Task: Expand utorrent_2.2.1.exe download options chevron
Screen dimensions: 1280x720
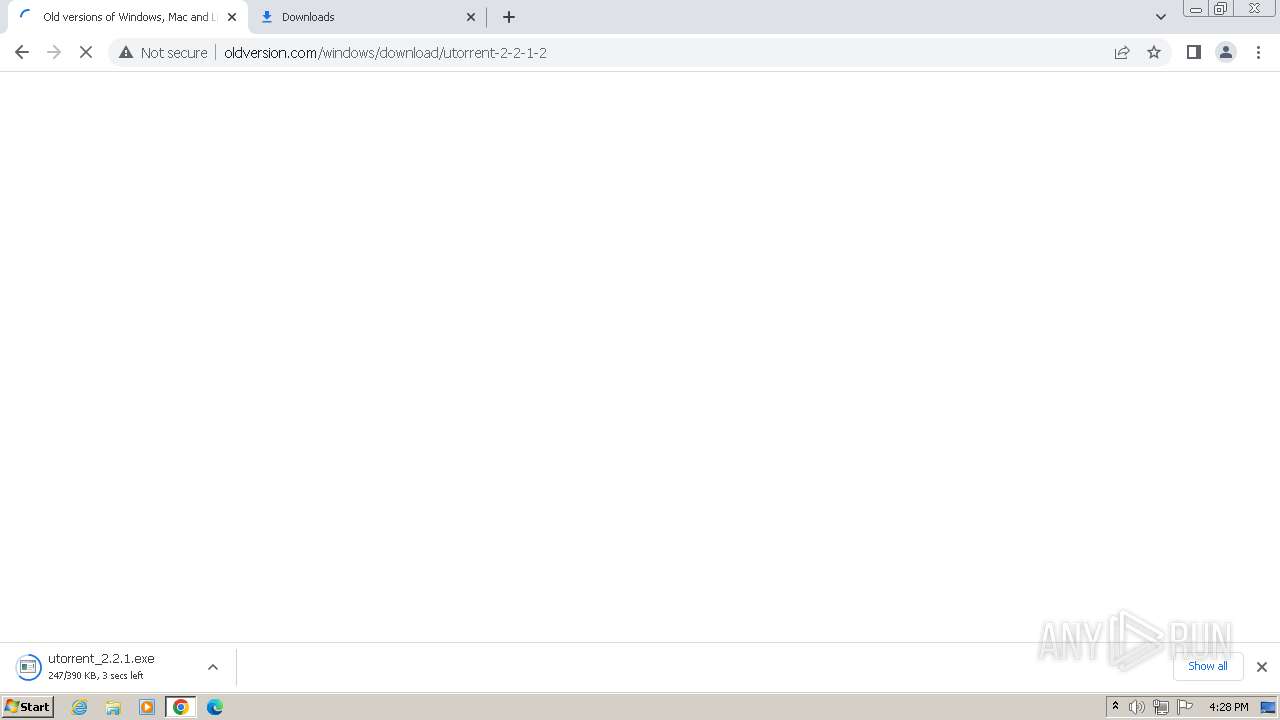Action: tap(212, 667)
